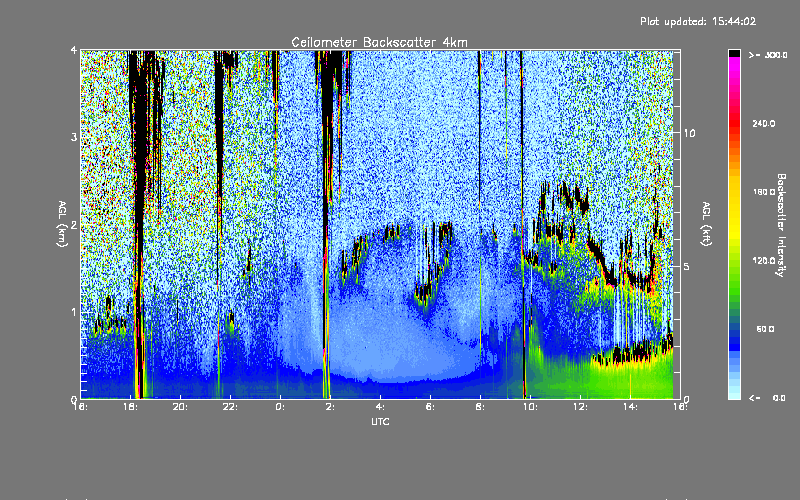Click the "120.0" colorbar value
800x500 pixels.
[764, 261]
